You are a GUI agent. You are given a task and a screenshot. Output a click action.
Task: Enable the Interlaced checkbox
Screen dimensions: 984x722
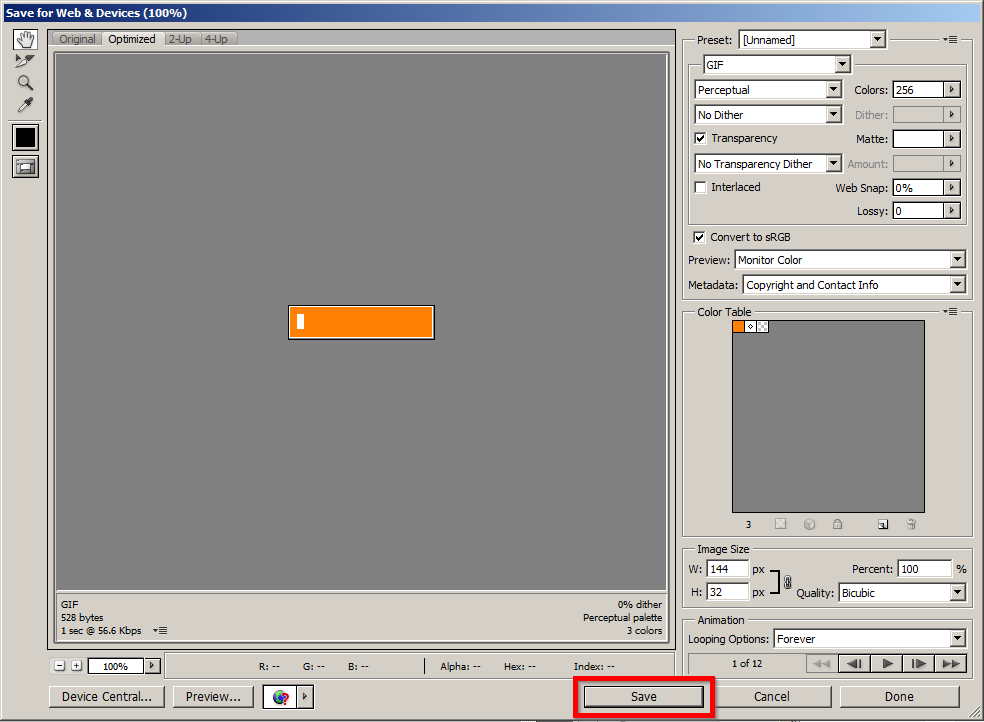pos(700,187)
